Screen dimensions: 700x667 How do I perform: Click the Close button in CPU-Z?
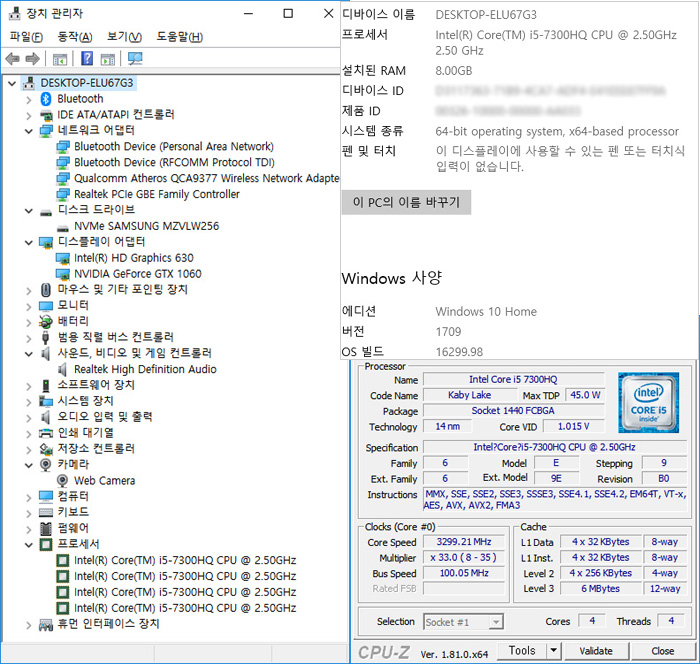click(662, 651)
